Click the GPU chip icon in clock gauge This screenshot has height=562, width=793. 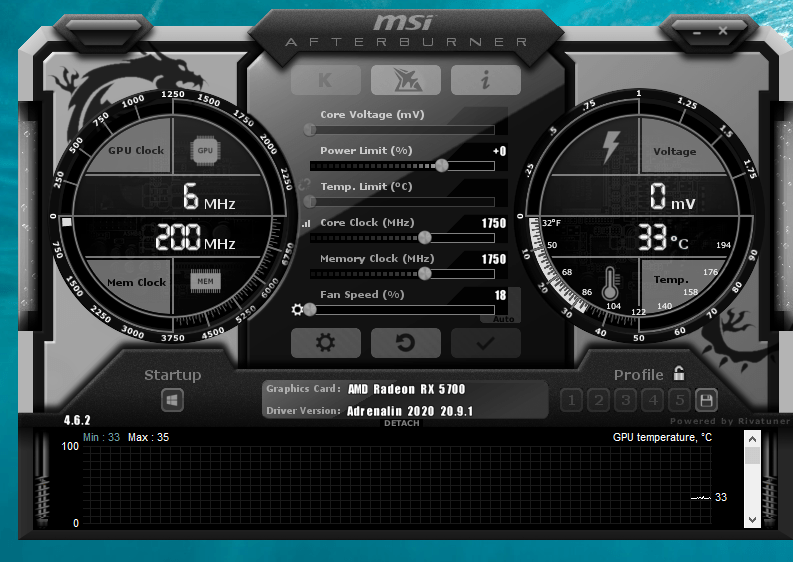205,150
